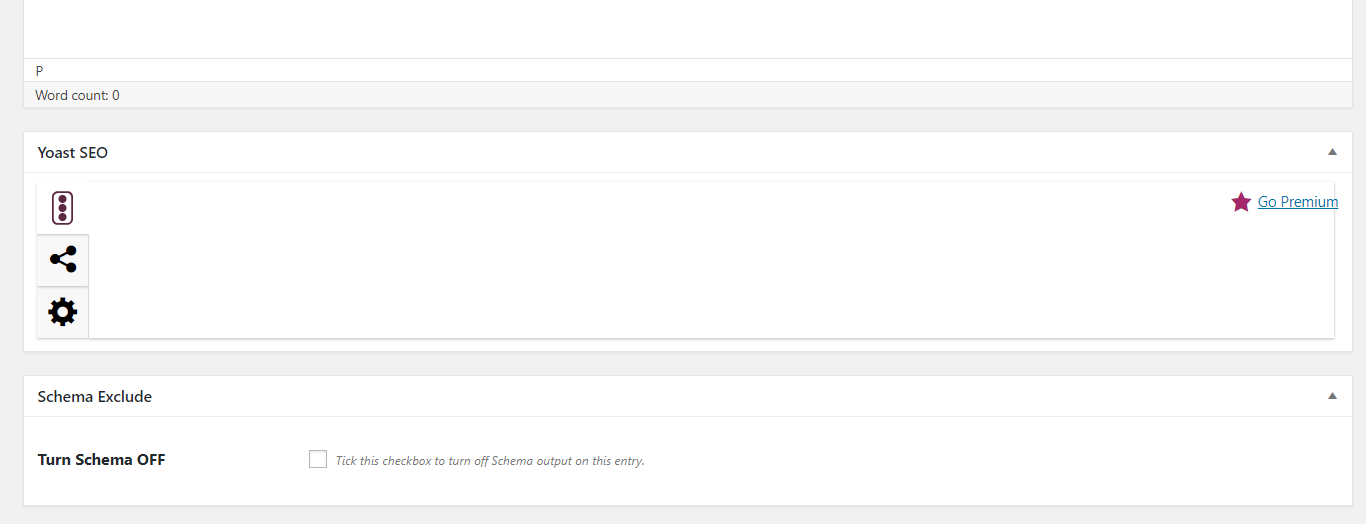Image resolution: width=1366 pixels, height=524 pixels.
Task: Collapse the Yoast SEO panel arrow
Action: point(1332,152)
